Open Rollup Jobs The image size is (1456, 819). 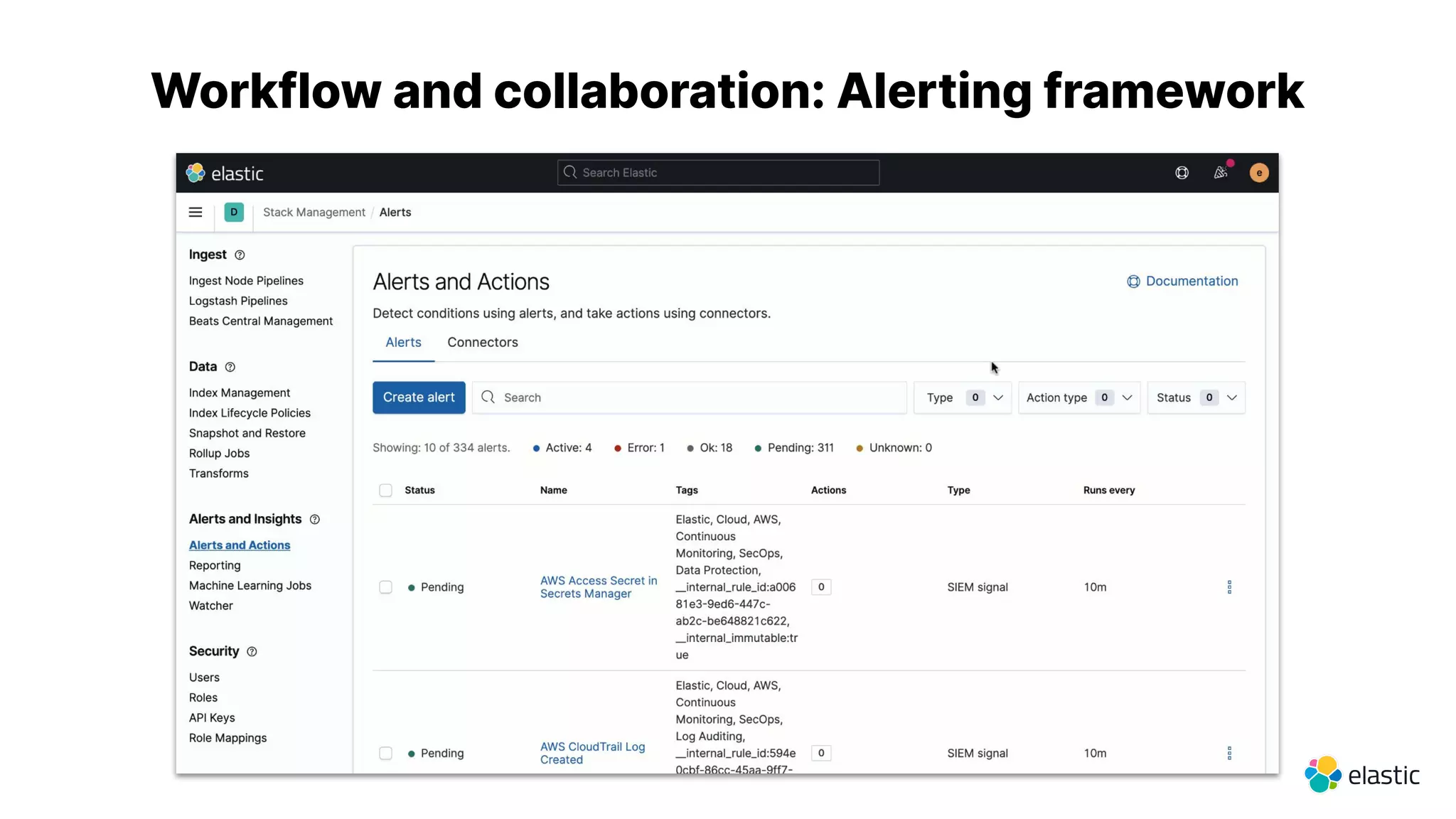click(x=219, y=454)
